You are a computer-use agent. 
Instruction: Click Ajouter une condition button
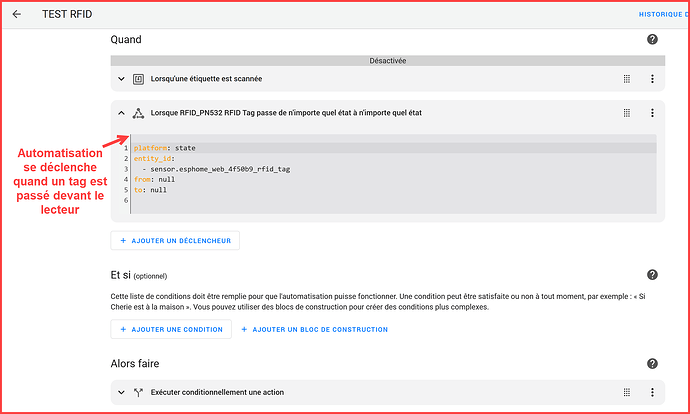(x=170, y=329)
